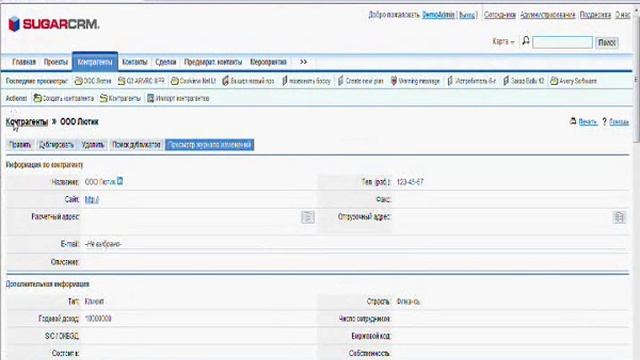Viewport: 640px width, 360px height.
Task: Open recently viewed Cloudview Net item
Action: click(193, 81)
